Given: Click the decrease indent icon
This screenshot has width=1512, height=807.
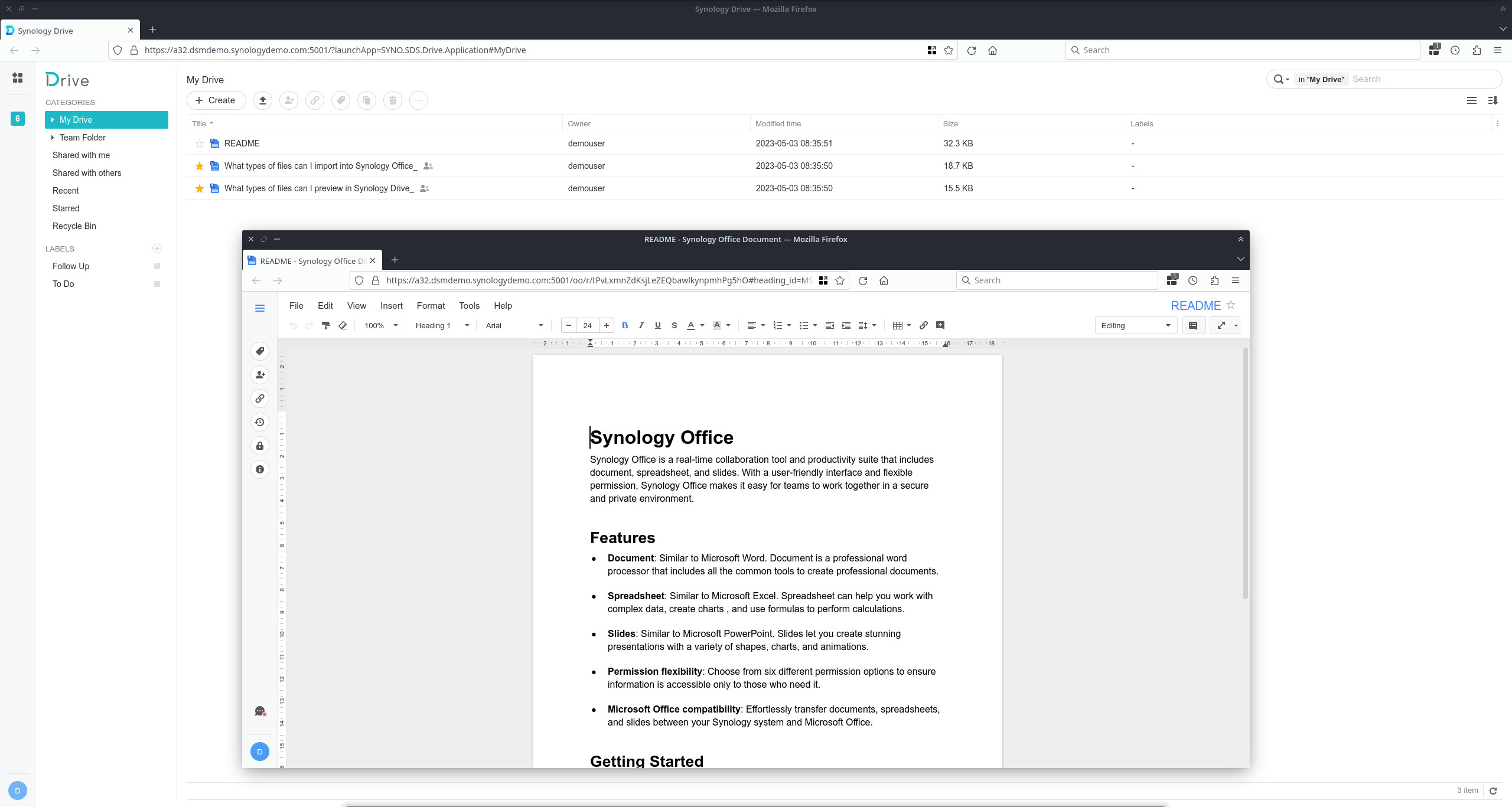Looking at the screenshot, I should click(830, 325).
